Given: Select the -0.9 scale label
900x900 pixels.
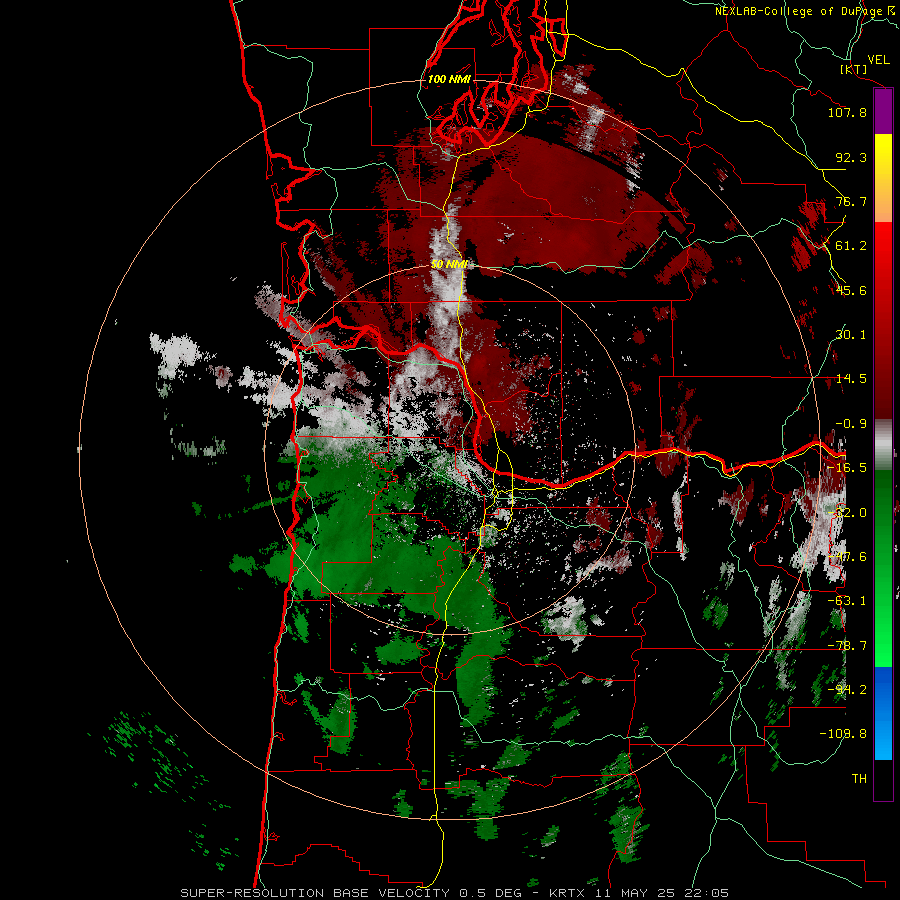Looking at the screenshot, I should click(x=851, y=424).
